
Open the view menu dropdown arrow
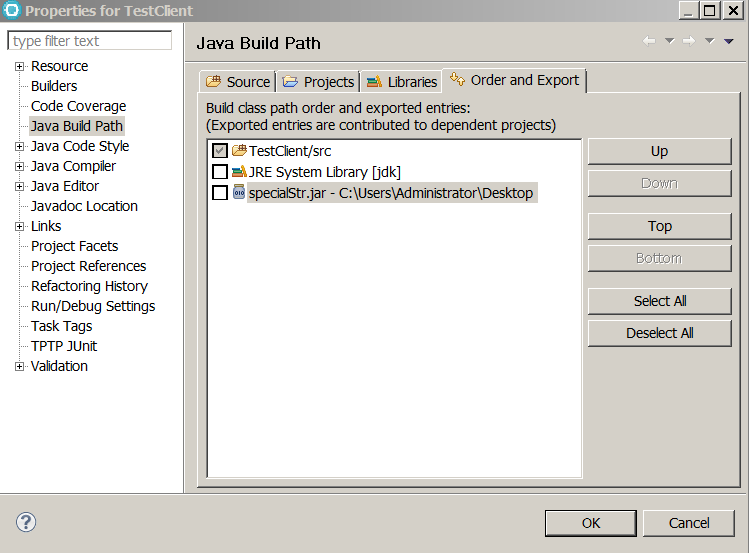click(728, 42)
